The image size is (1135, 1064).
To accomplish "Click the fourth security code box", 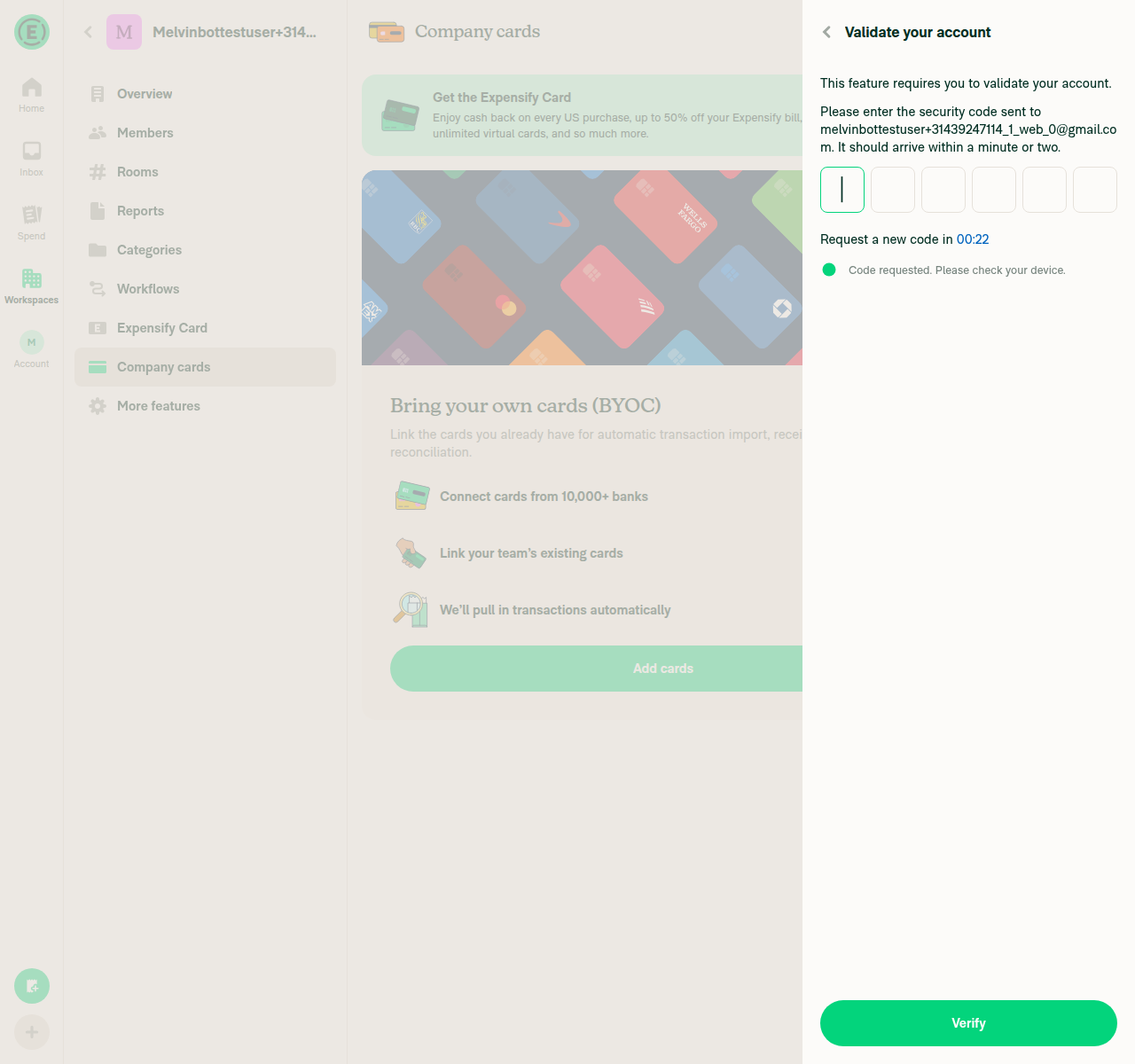I will (994, 190).
